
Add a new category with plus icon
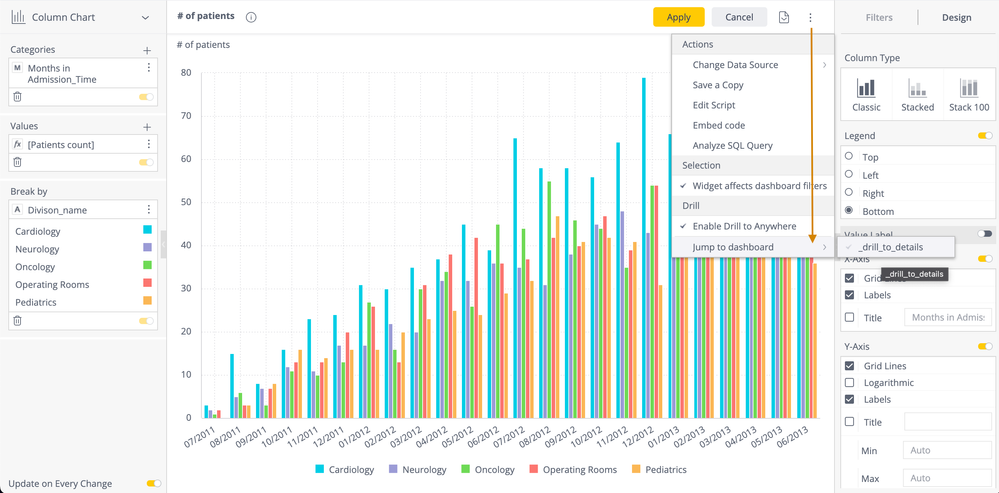pyautogui.click(x=147, y=50)
